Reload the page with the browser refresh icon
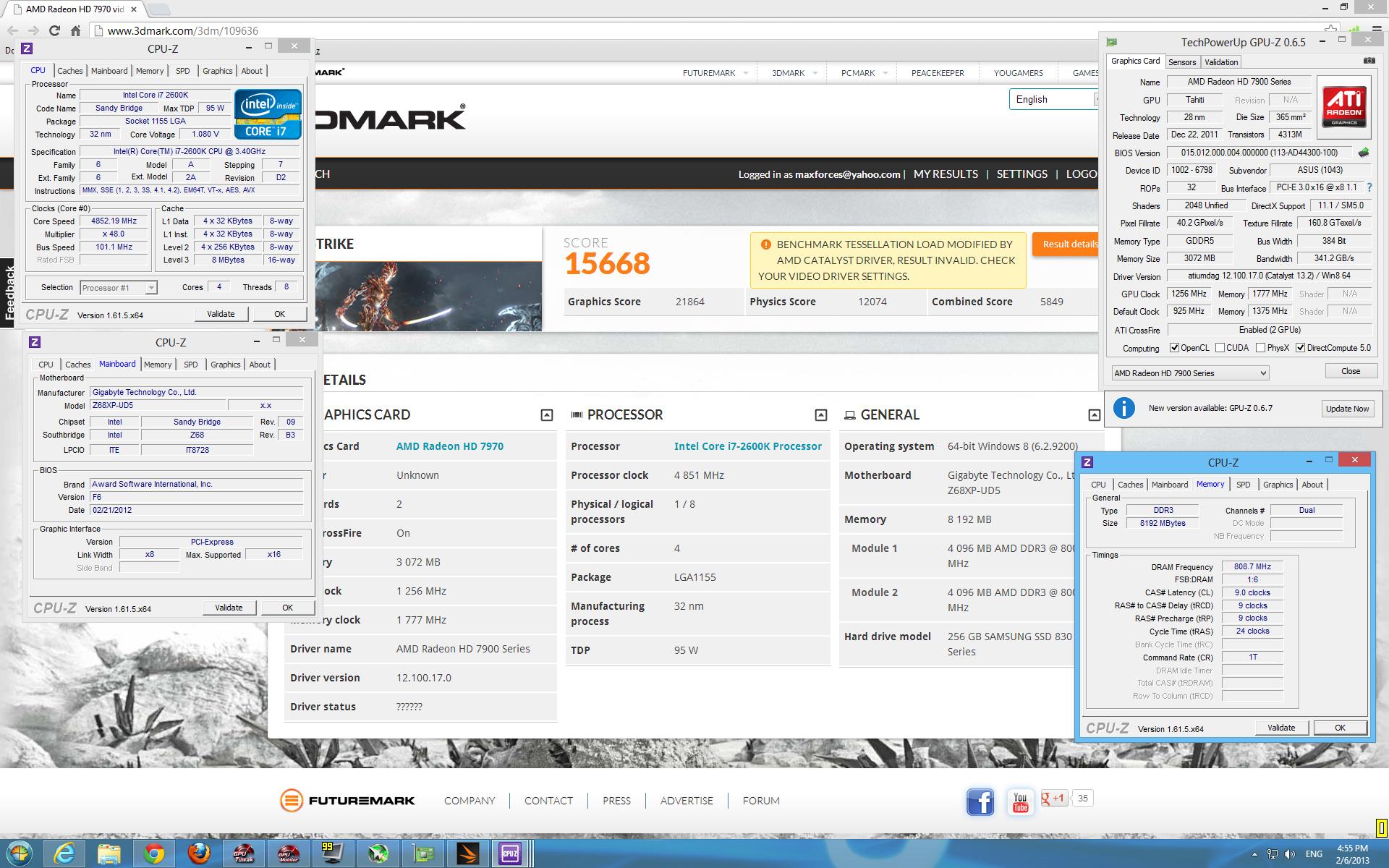The height and width of the screenshot is (868, 1389). pyautogui.click(x=54, y=30)
